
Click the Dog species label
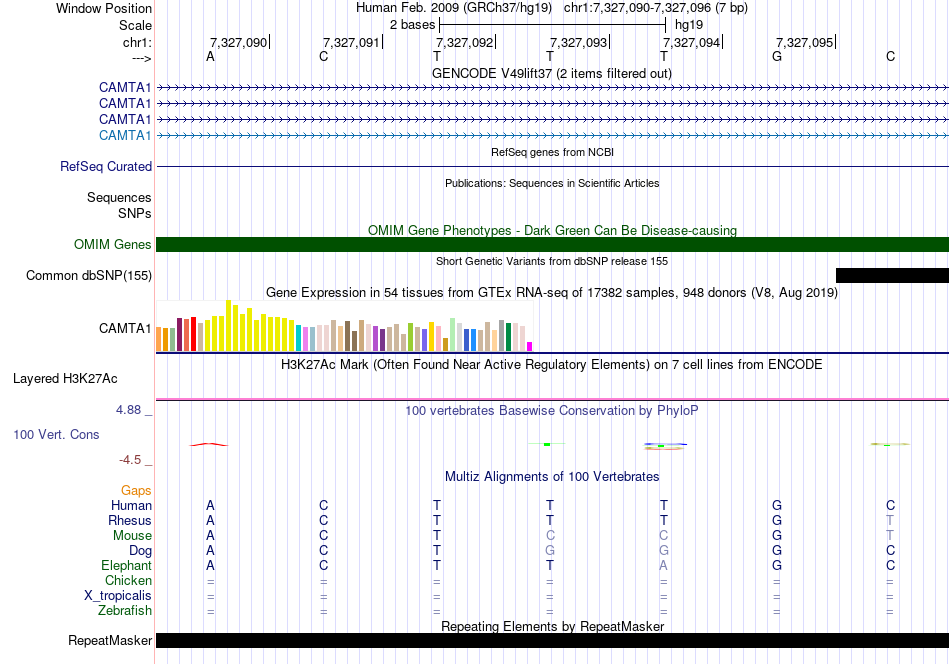pyautogui.click(x=141, y=551)
